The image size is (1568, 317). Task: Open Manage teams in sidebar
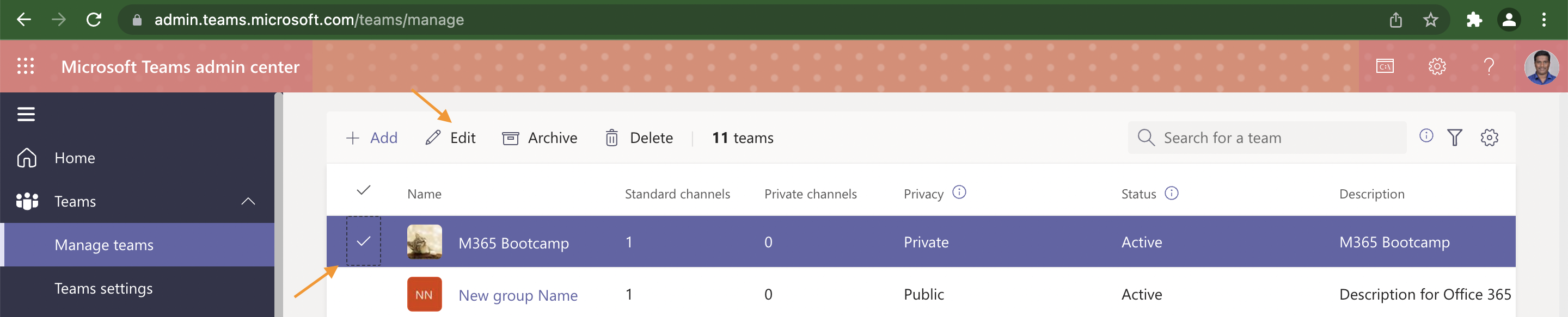pos(104,245)
